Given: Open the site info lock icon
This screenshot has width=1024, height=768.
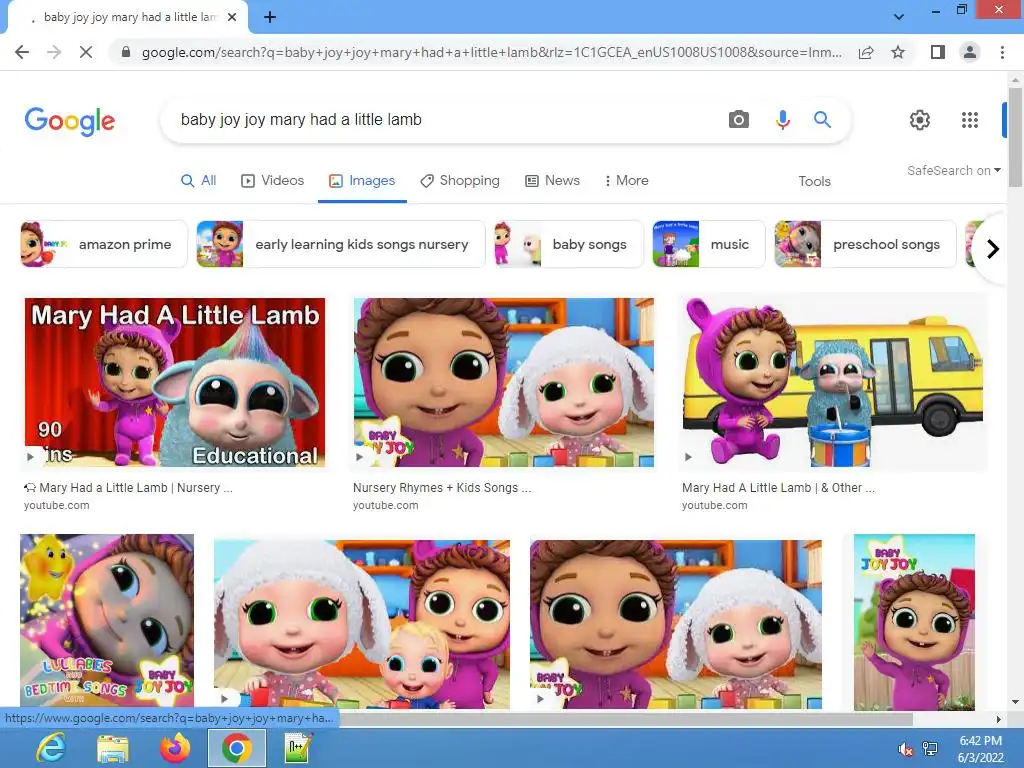Looking at the screenshot, I should (126, 52).
